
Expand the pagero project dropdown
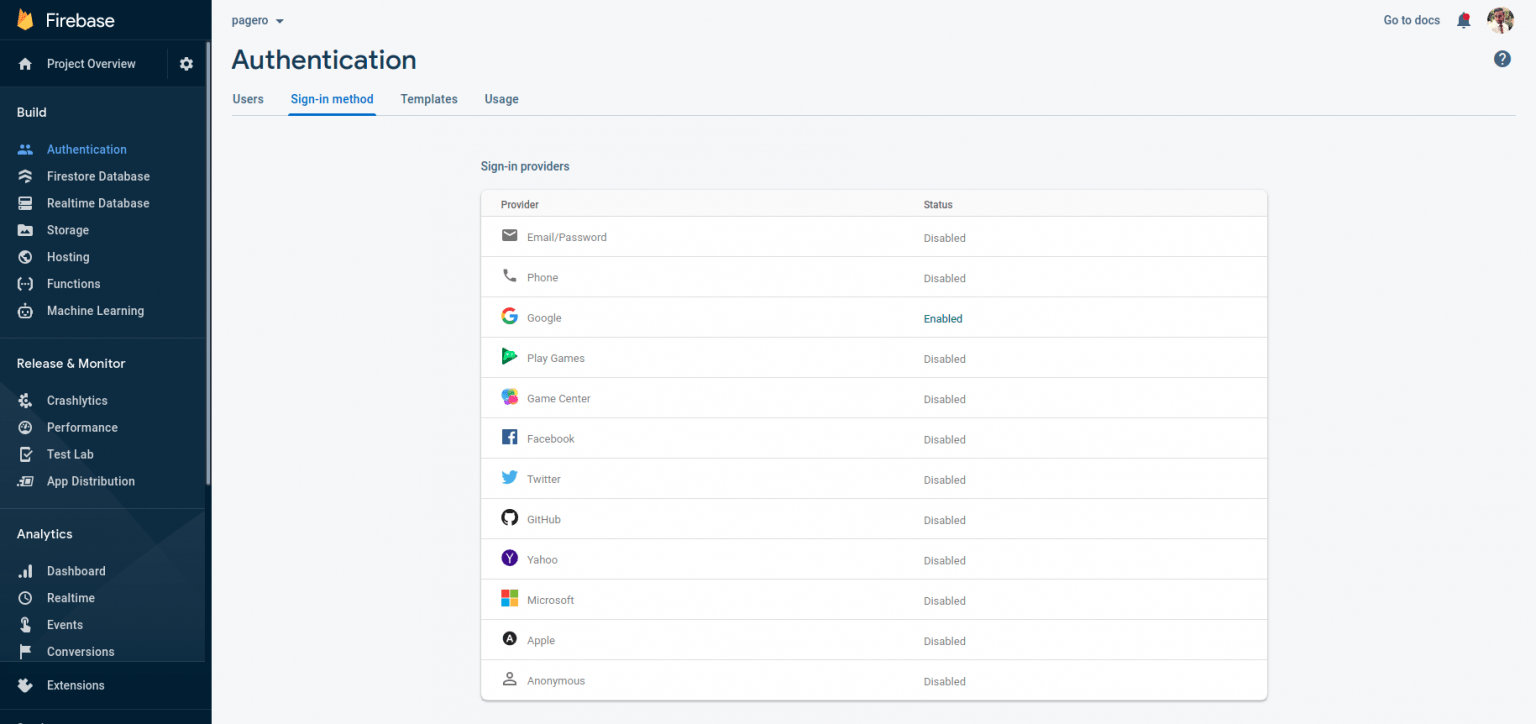click(x=258, y=21)
